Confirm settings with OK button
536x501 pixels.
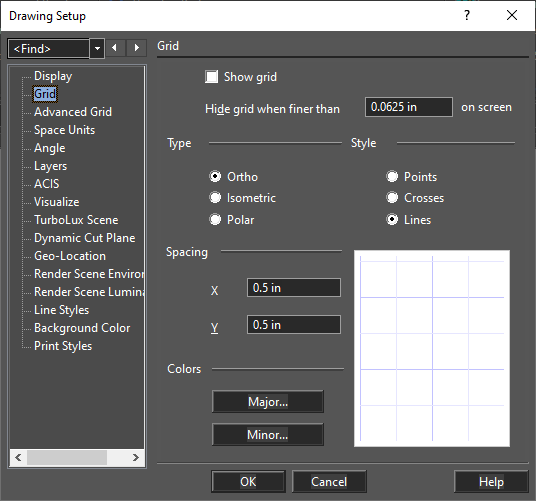pyautogui.click(x=248, y=482)
